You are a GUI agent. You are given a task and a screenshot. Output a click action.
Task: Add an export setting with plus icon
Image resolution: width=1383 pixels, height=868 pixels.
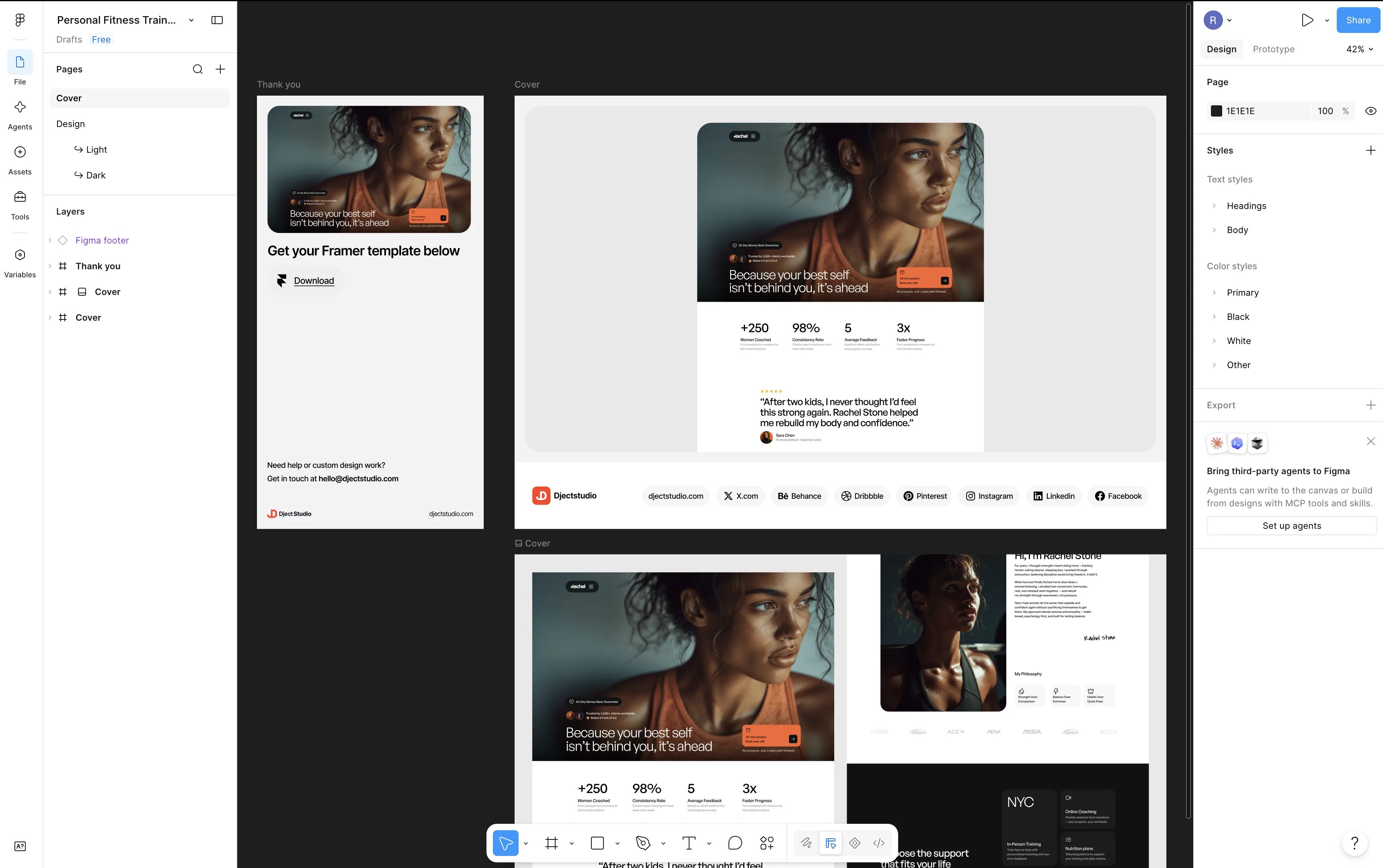1371,405
